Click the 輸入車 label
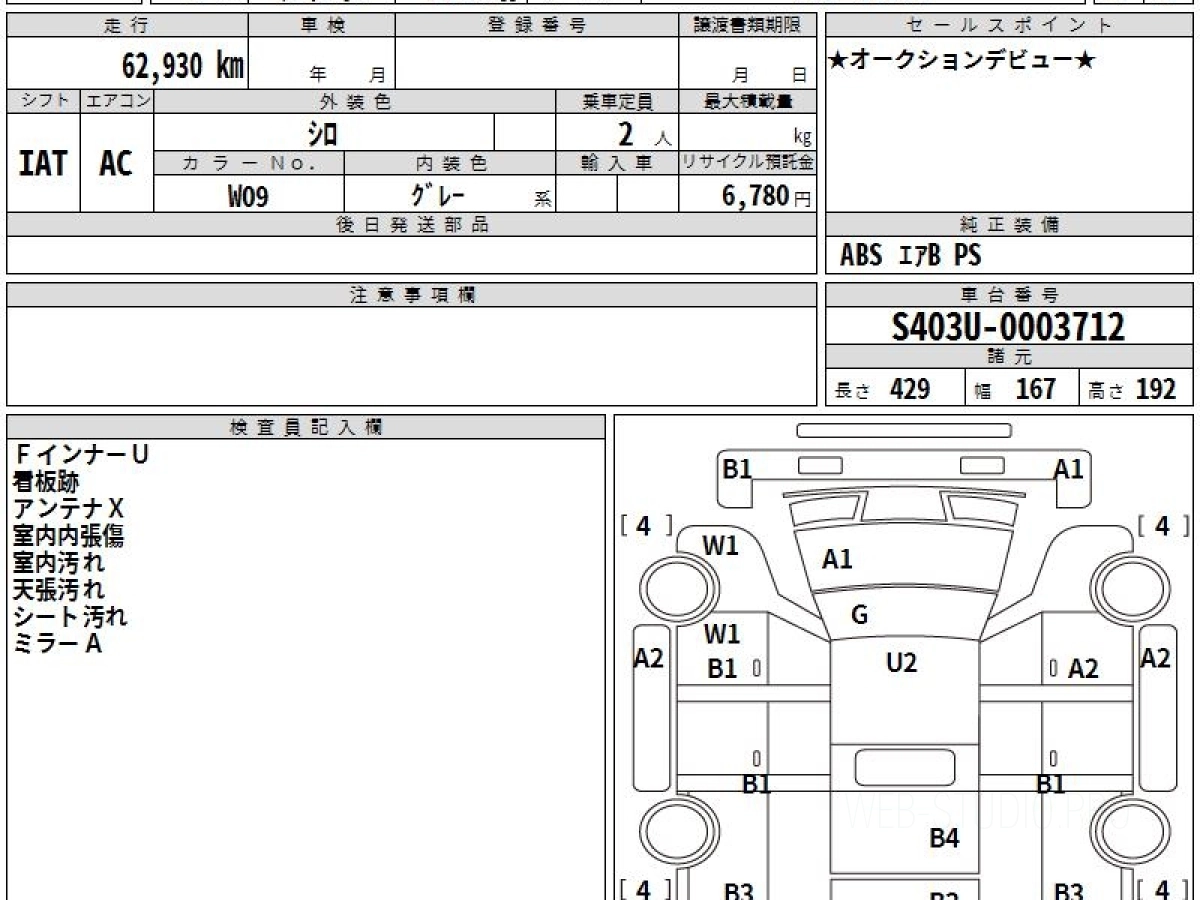The image size is (1200, 900). [x=617, y=163]
